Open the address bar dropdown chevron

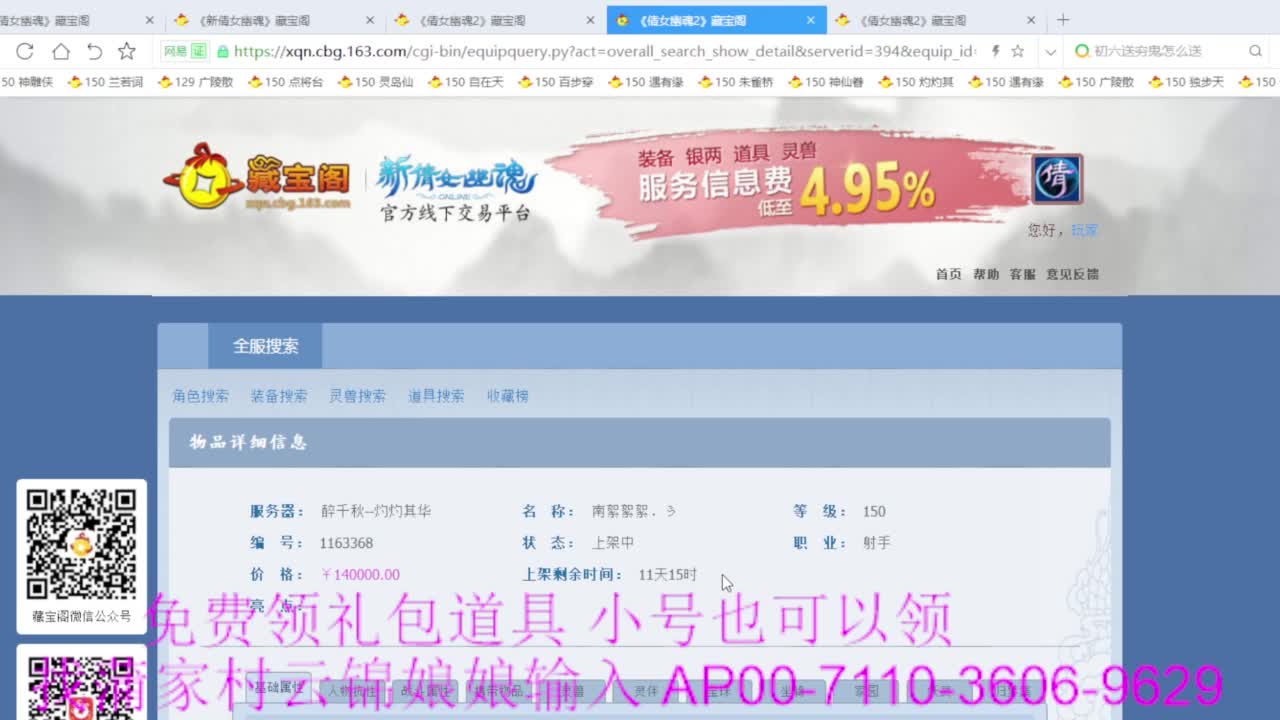(1050, 50)
